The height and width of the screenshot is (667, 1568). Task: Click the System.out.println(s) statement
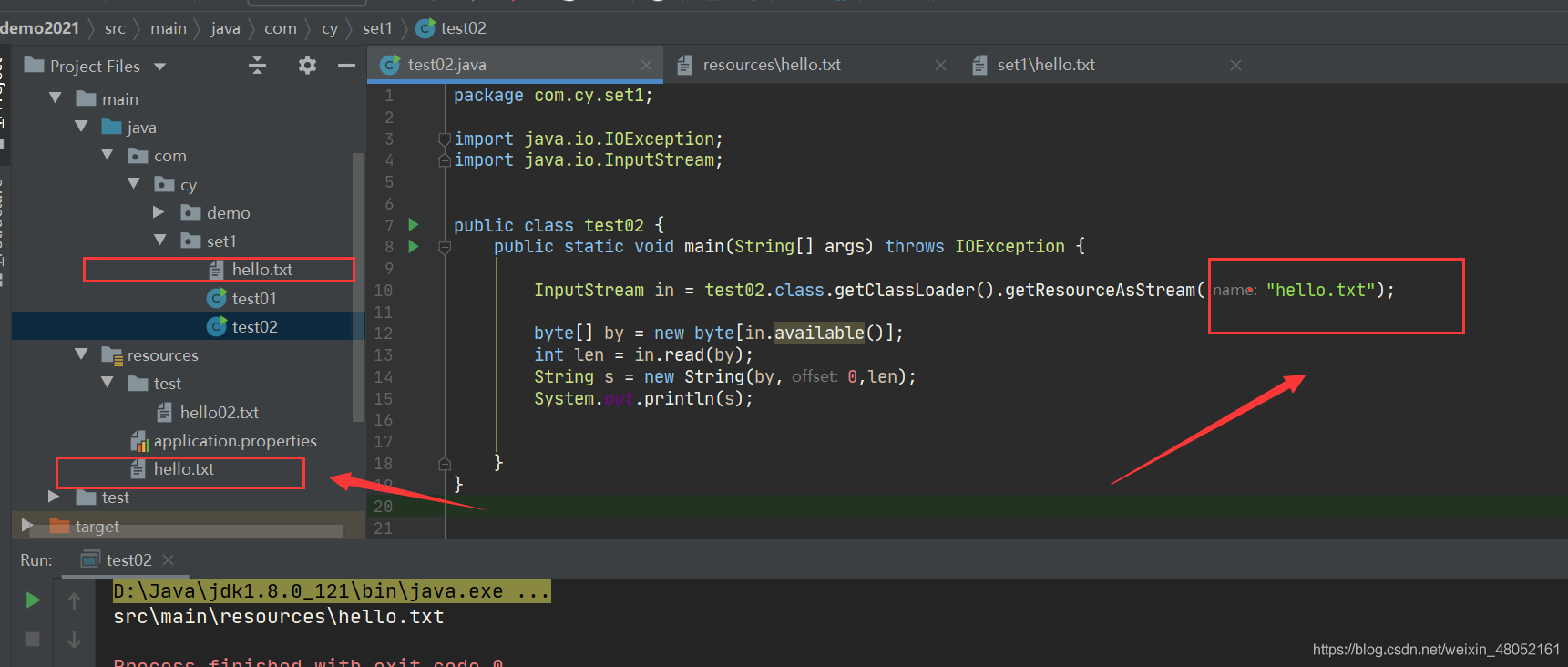pyautogui.click(x=643, y=398)
